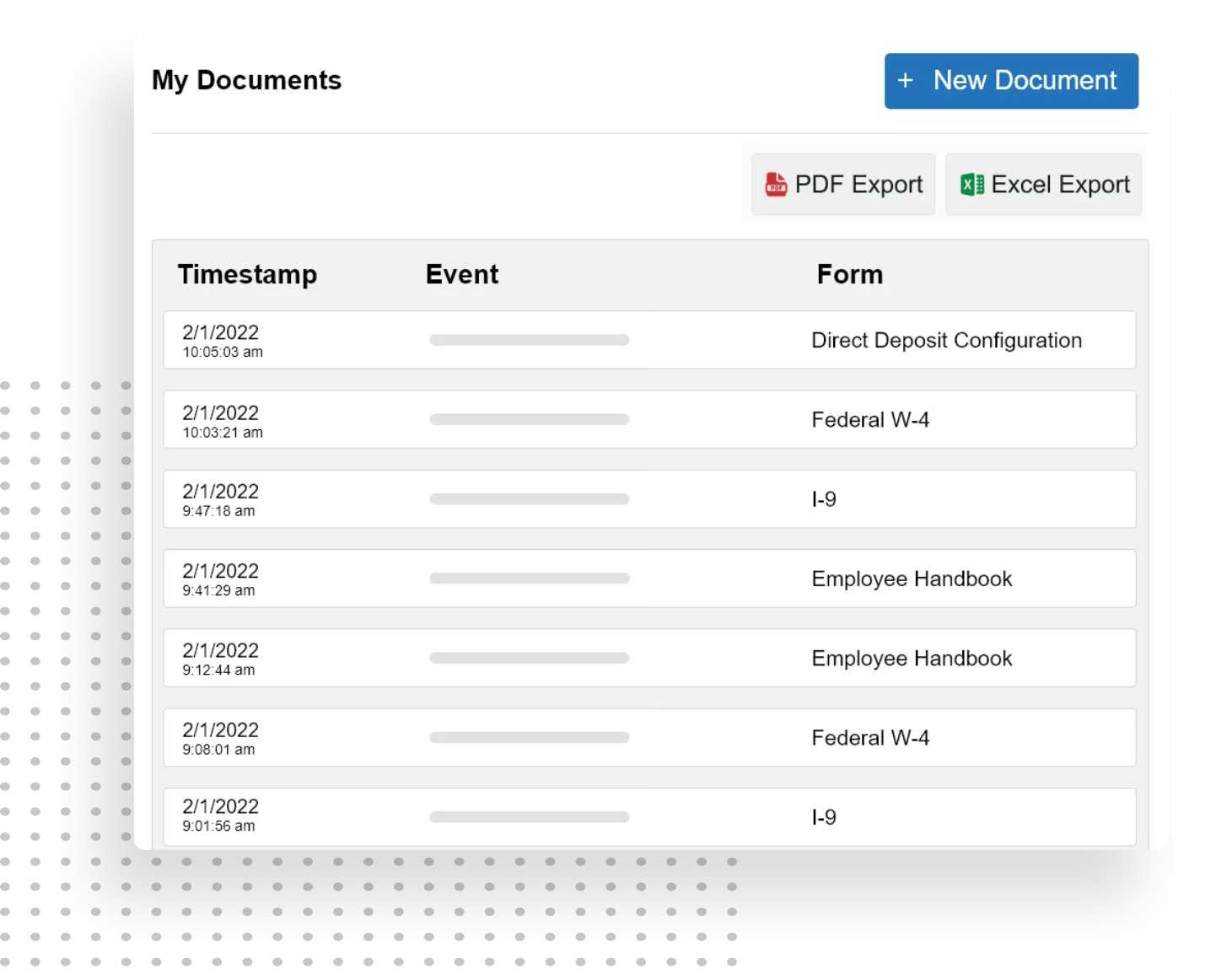Viewport: 1216px width, 980px height.
Task: Click the My Documents heading
Action: click(246, 80)
